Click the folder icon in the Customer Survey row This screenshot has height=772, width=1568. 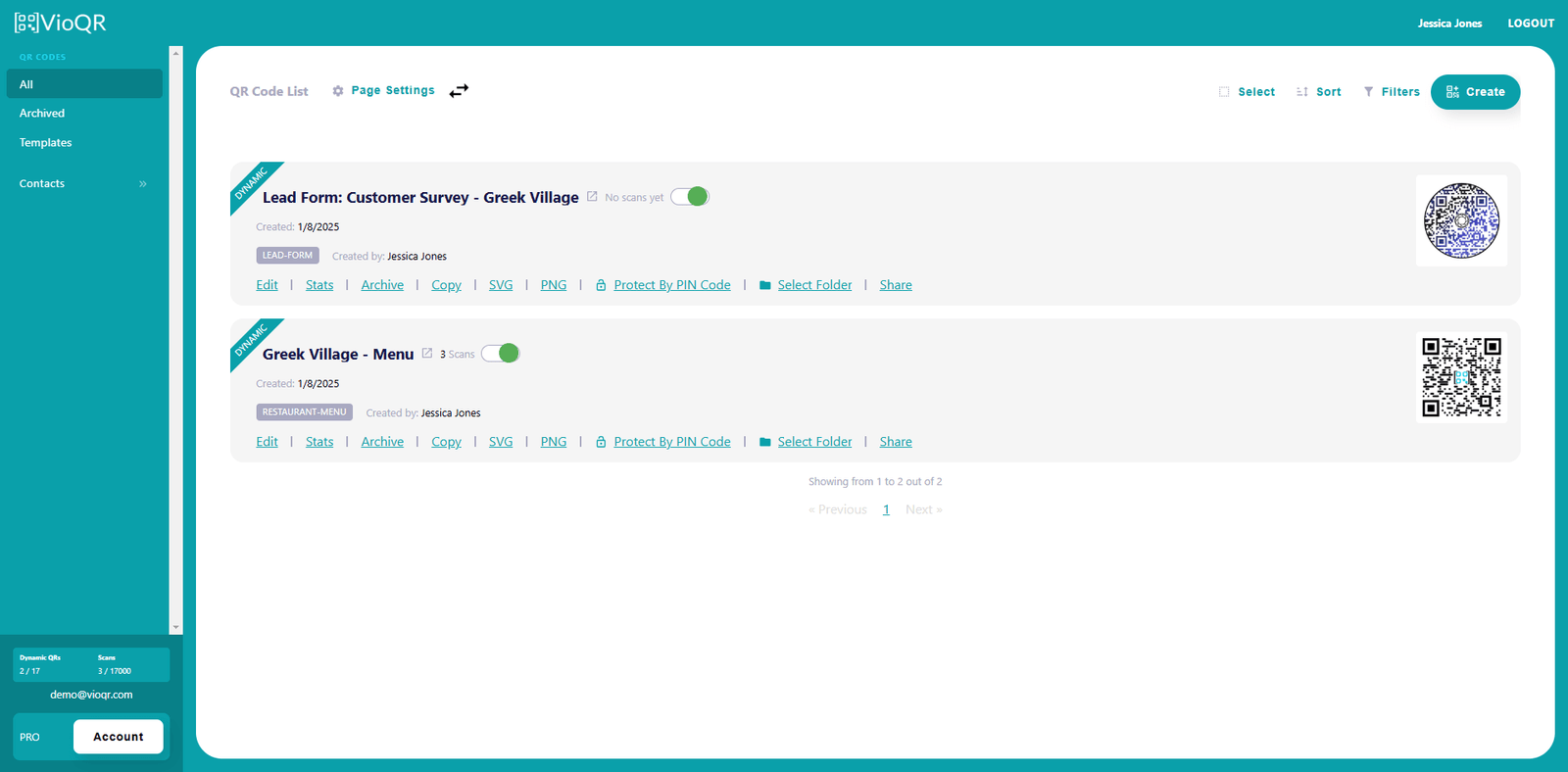[x=765, y=285]
